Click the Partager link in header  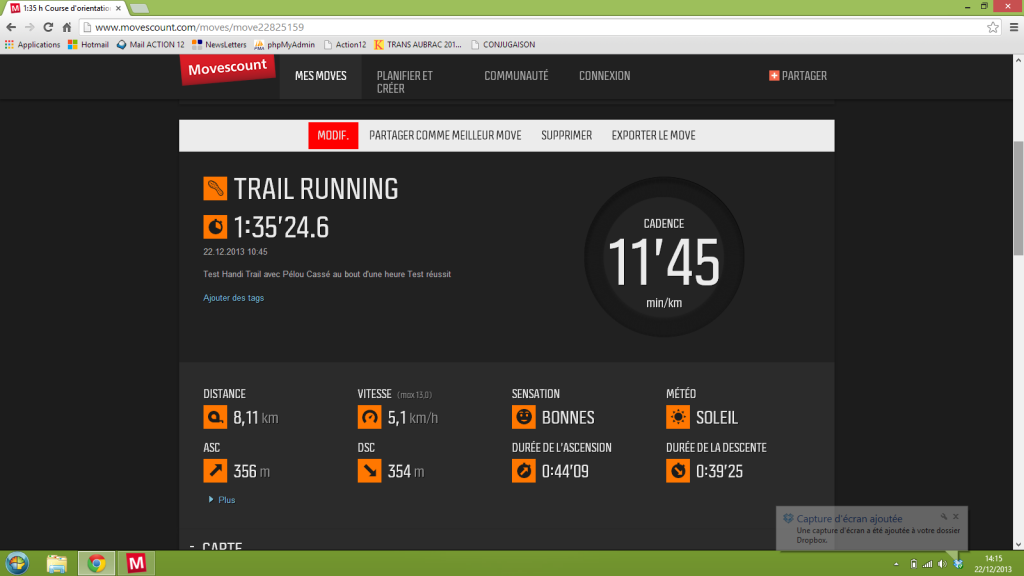[805, 76]
